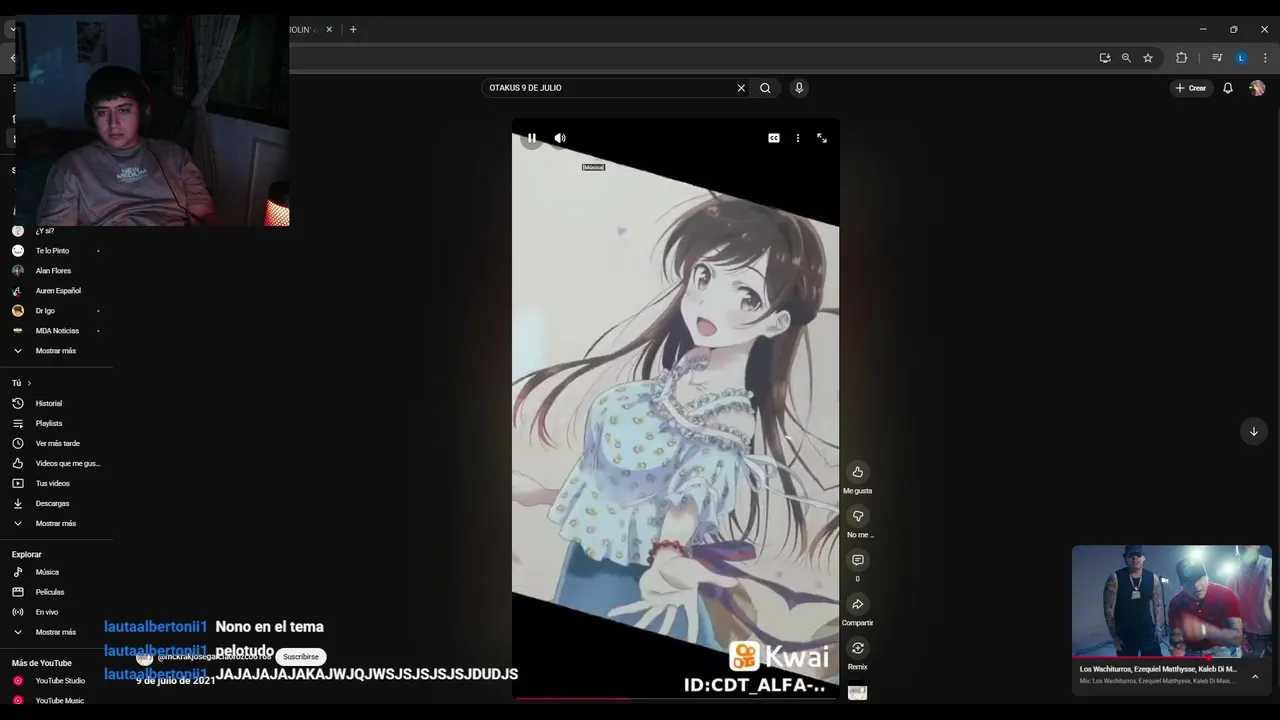Mute the Short's volume
This screenshot has height=720, width=1280.
tap(560, 138)
